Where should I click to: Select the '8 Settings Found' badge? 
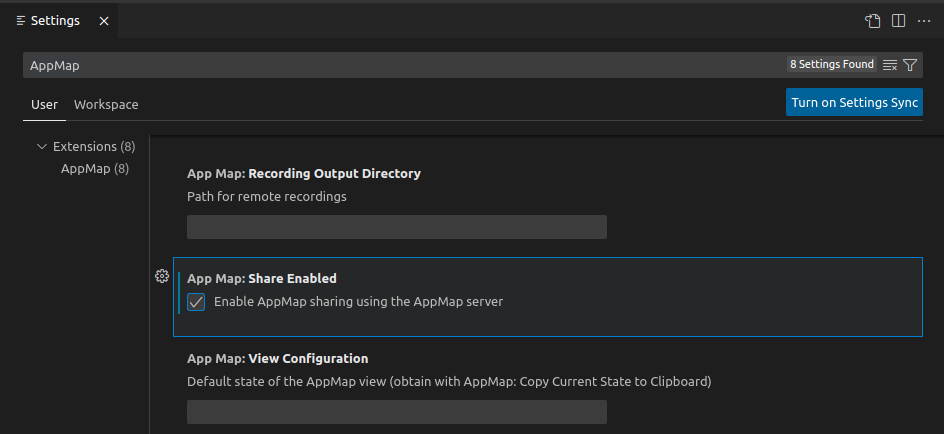point(832,64)
